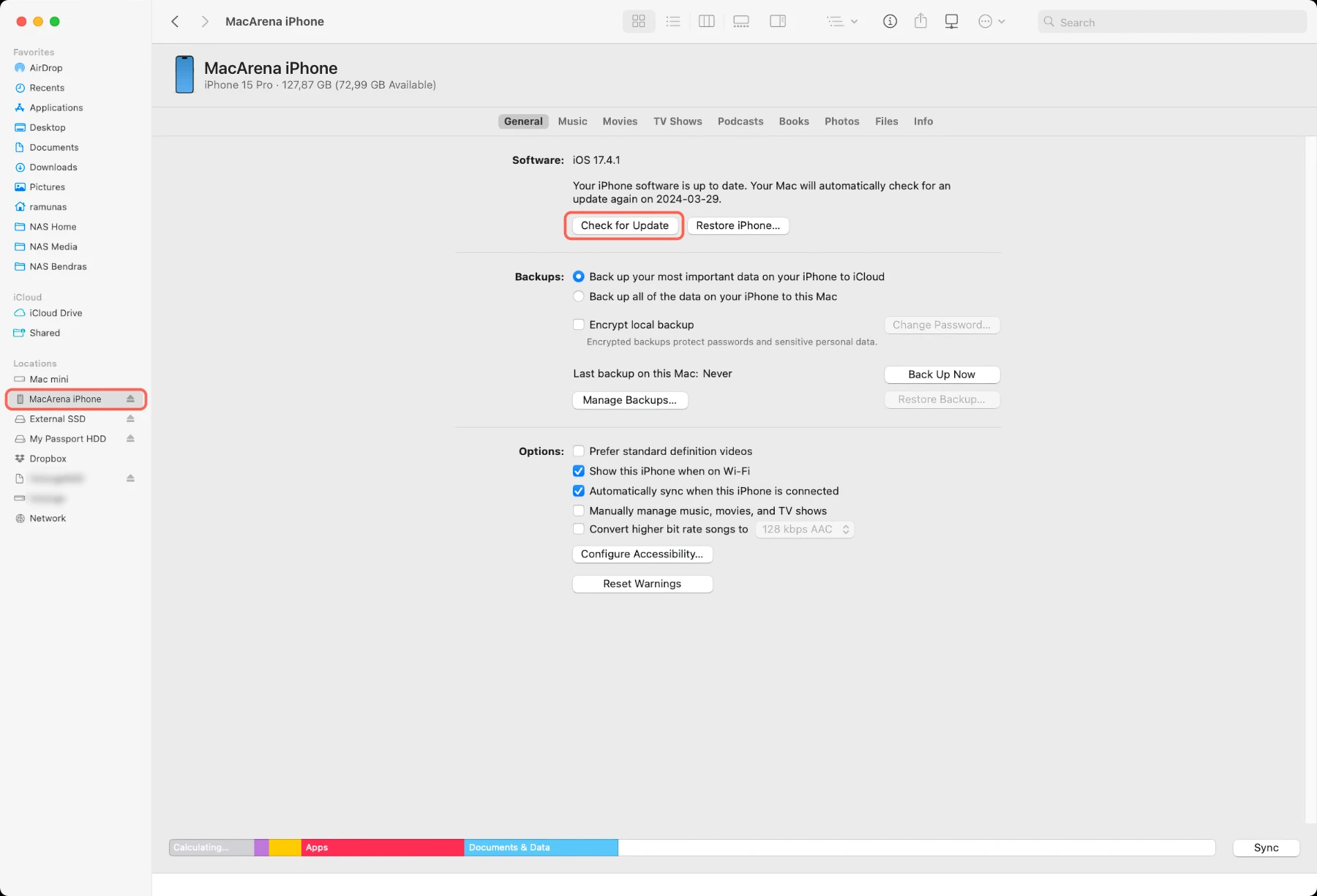Eject External SSD
The width and height of the screenshot is (1317, 896).
(x=130, y=418)
